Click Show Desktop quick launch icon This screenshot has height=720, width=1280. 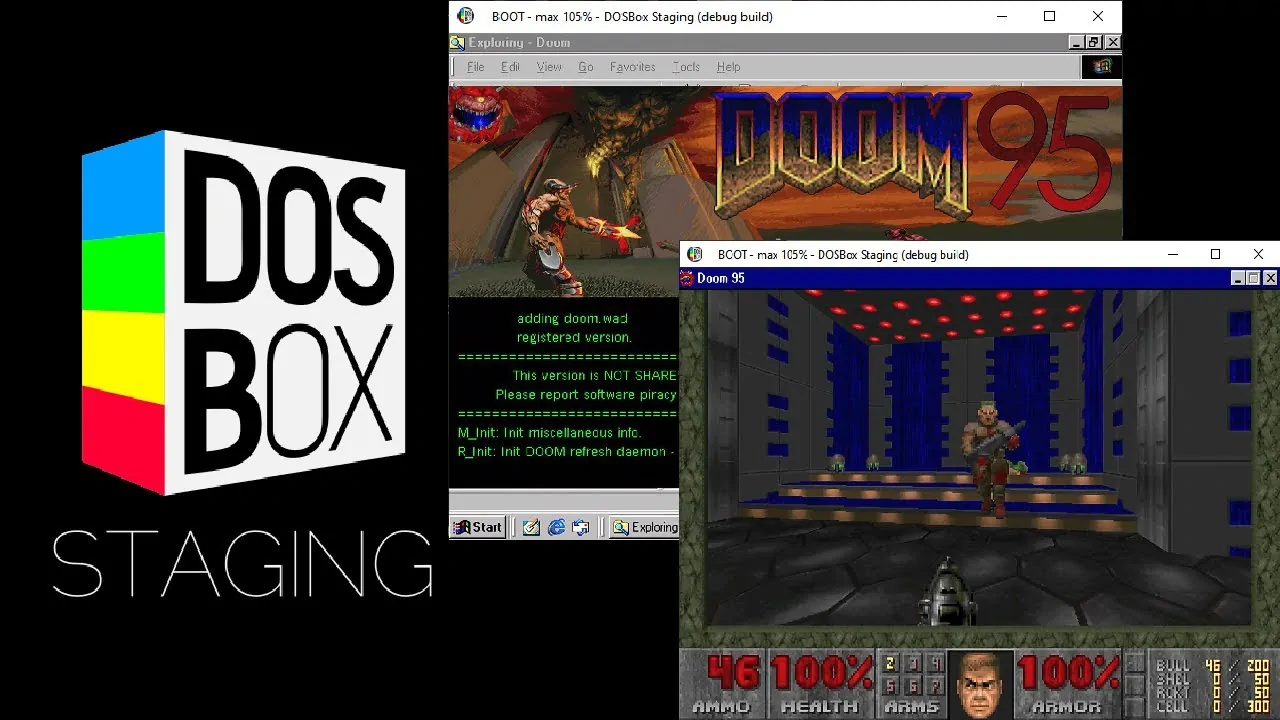pyautogui.click(x=531, y=527)
